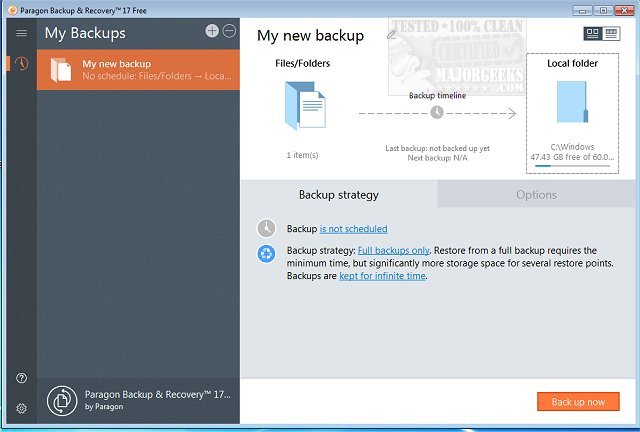
Task: Switch to list view layout icon
Action: coord(611,33)
